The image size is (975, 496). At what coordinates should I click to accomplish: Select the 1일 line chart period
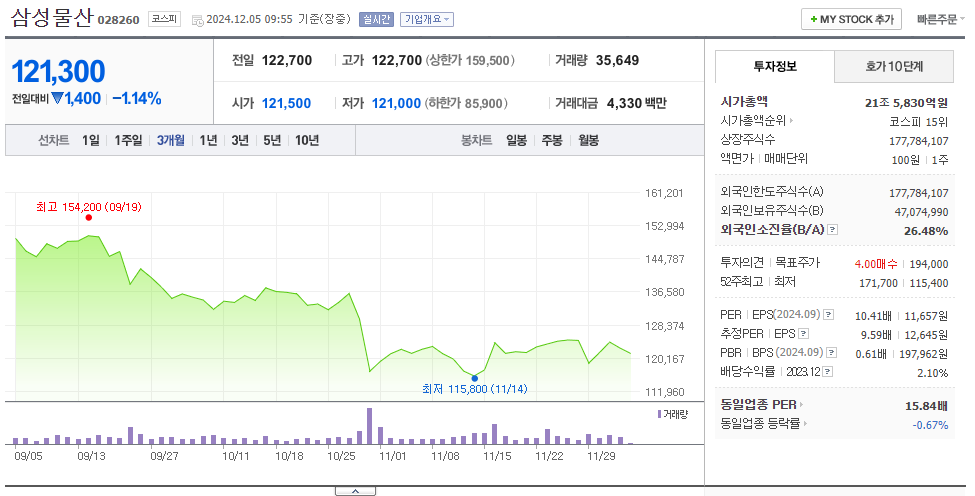[x=91, y=140]
